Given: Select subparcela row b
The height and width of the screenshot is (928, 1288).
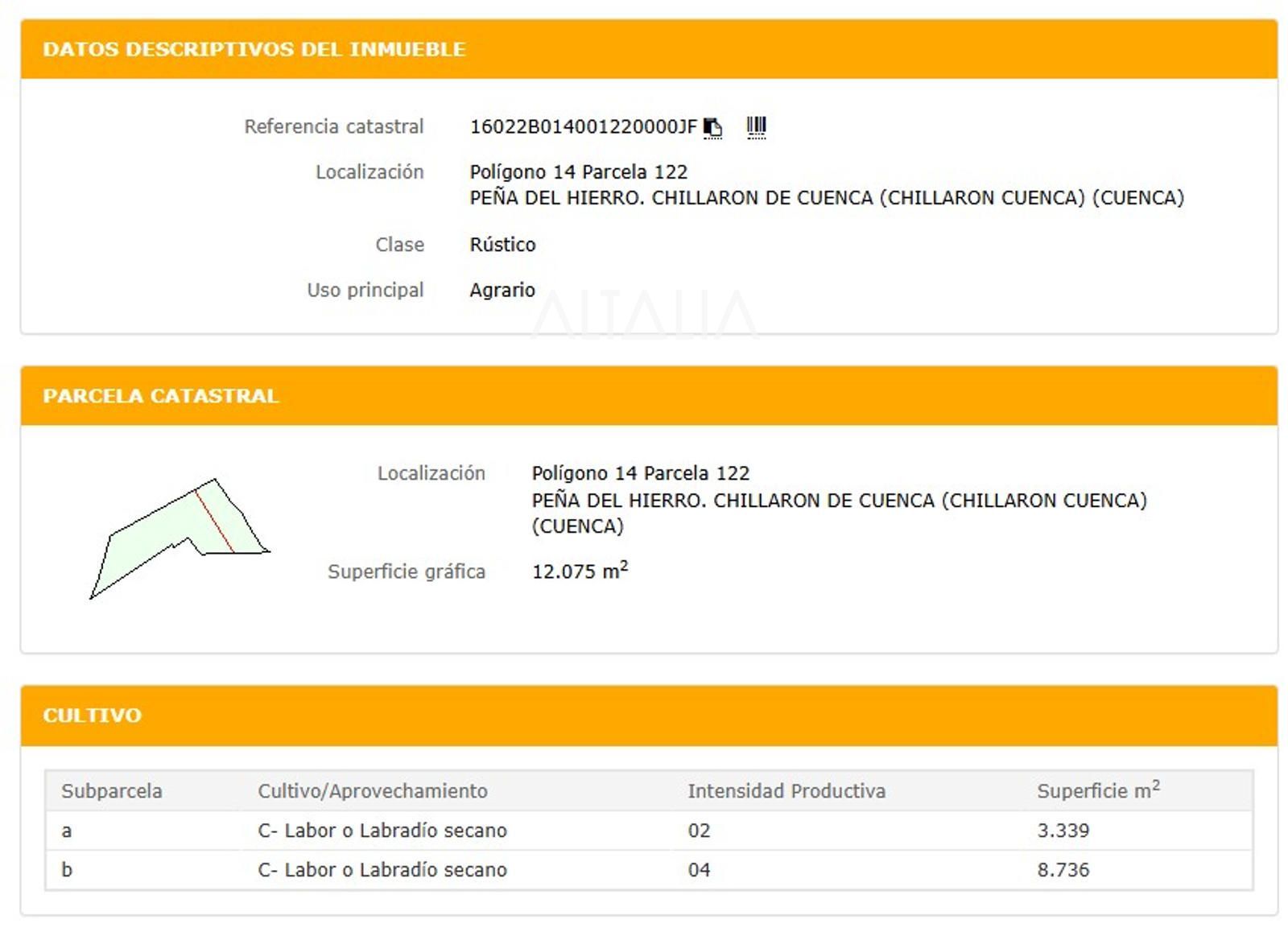Looking at the screenshot, I should (x=67, y=870).
